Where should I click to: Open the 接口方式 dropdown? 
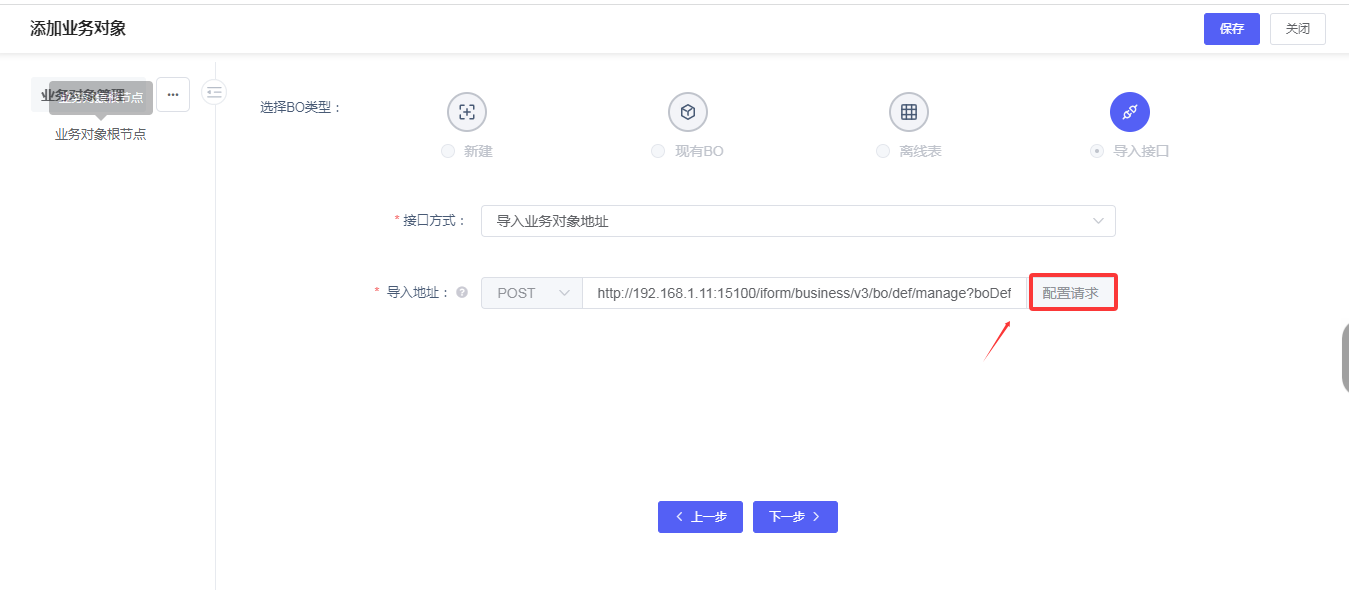[x=797, y=221]
